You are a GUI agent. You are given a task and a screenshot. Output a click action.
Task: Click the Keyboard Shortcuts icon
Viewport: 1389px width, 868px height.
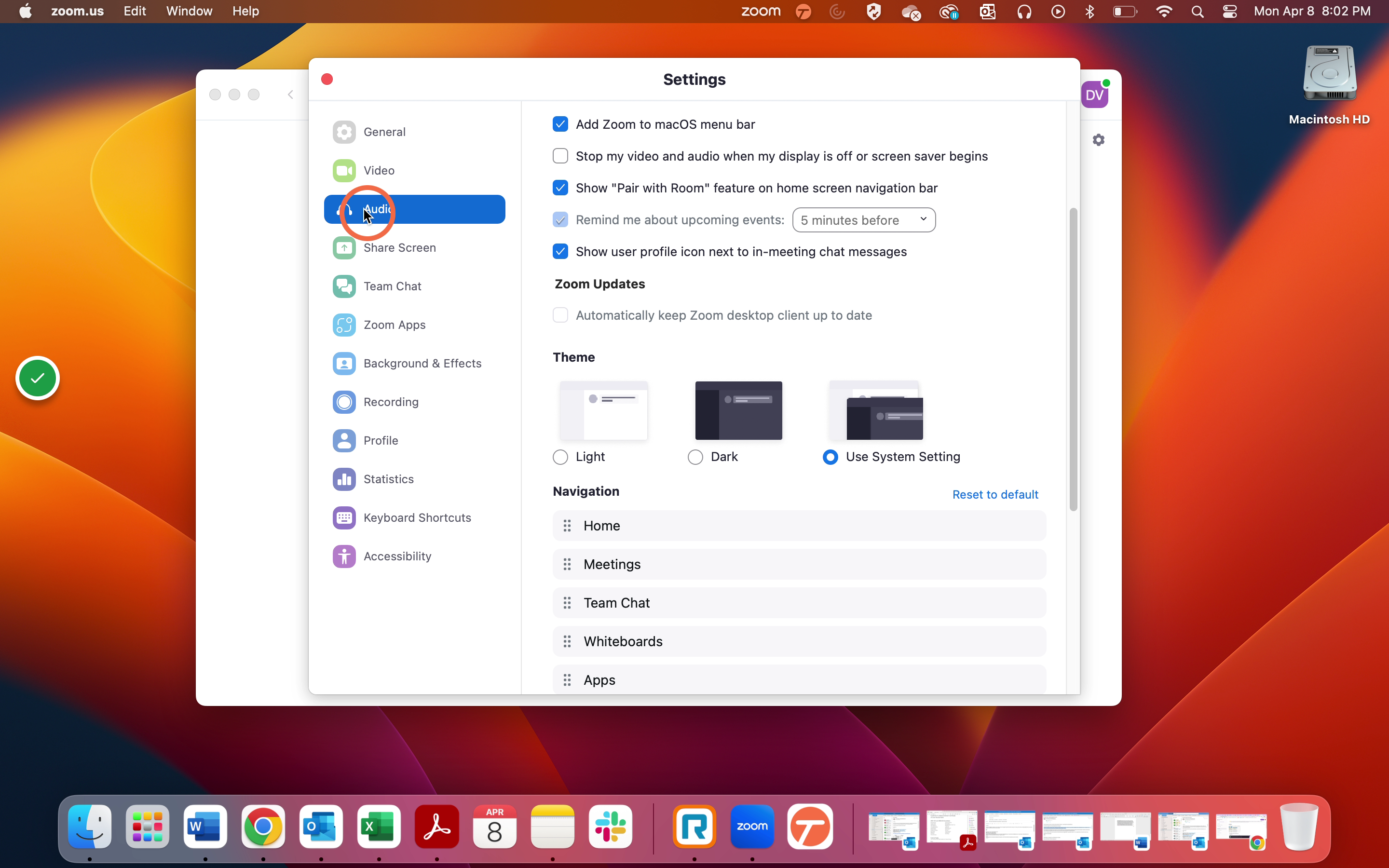pyautogui.click(x=344, y=518)
